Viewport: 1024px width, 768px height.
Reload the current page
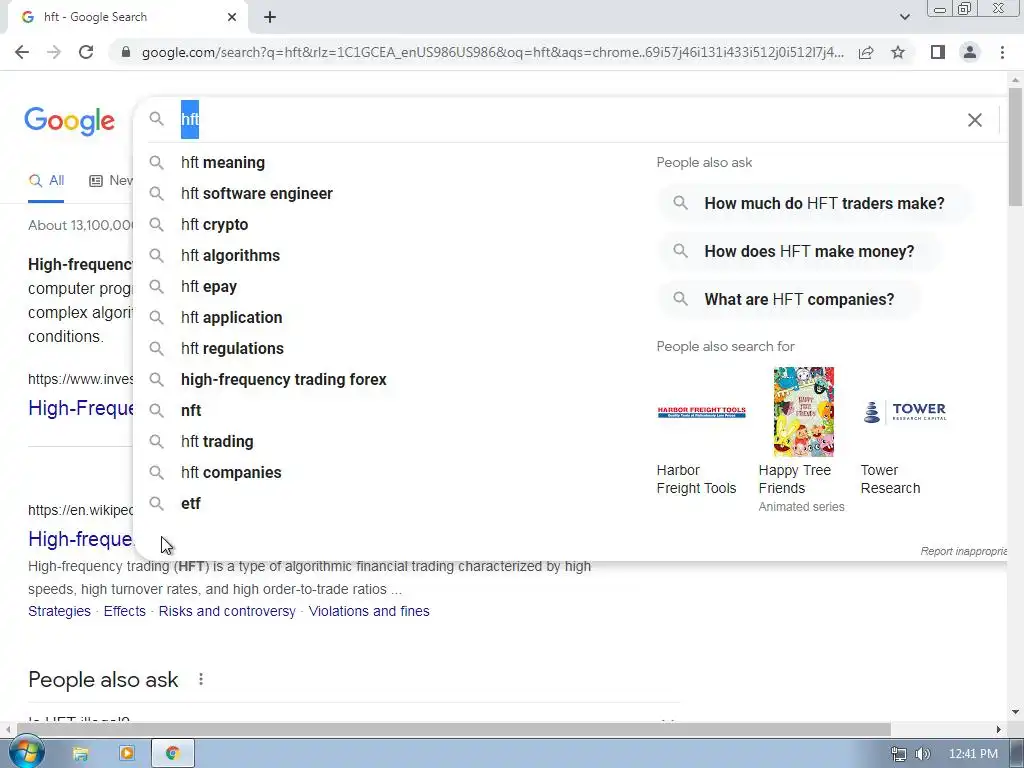86,52
